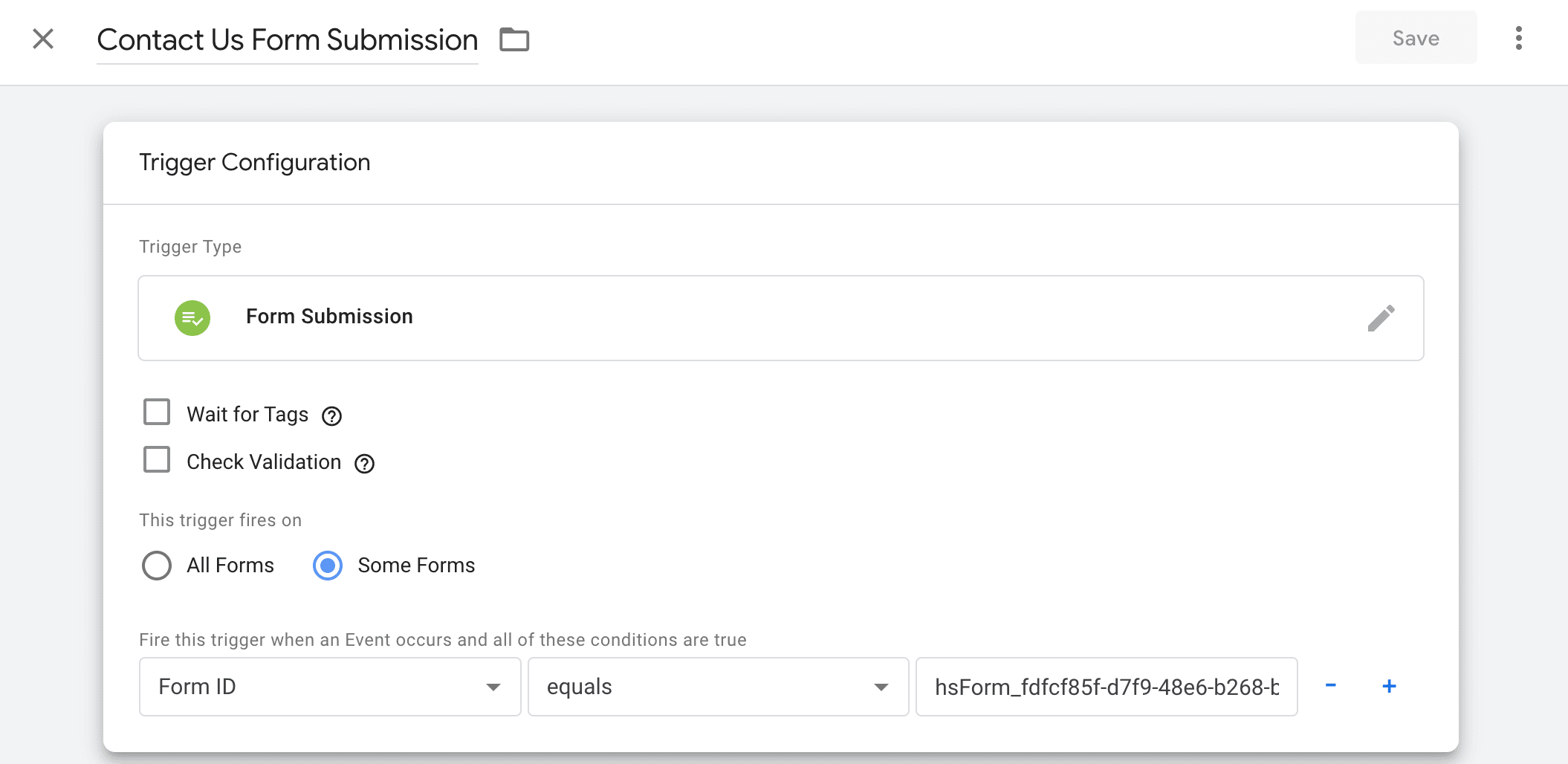
Task: Enable the Wait for Tags checkbox
Action: click(157, 412)
